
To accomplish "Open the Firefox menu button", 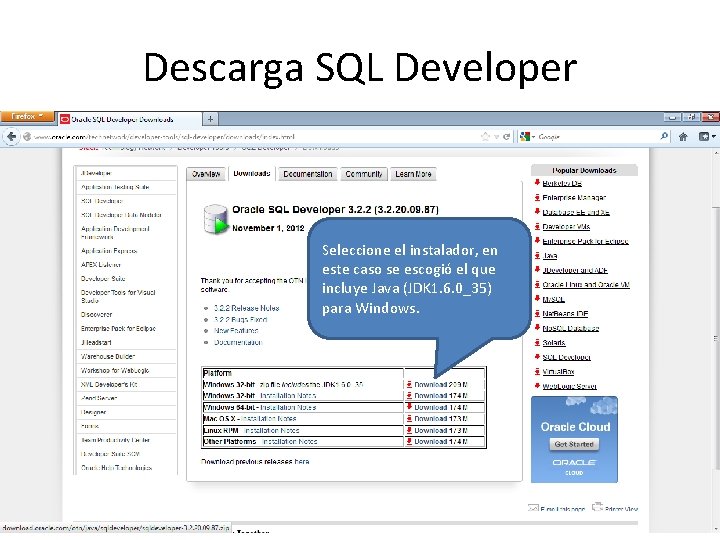I will point(27,117).
